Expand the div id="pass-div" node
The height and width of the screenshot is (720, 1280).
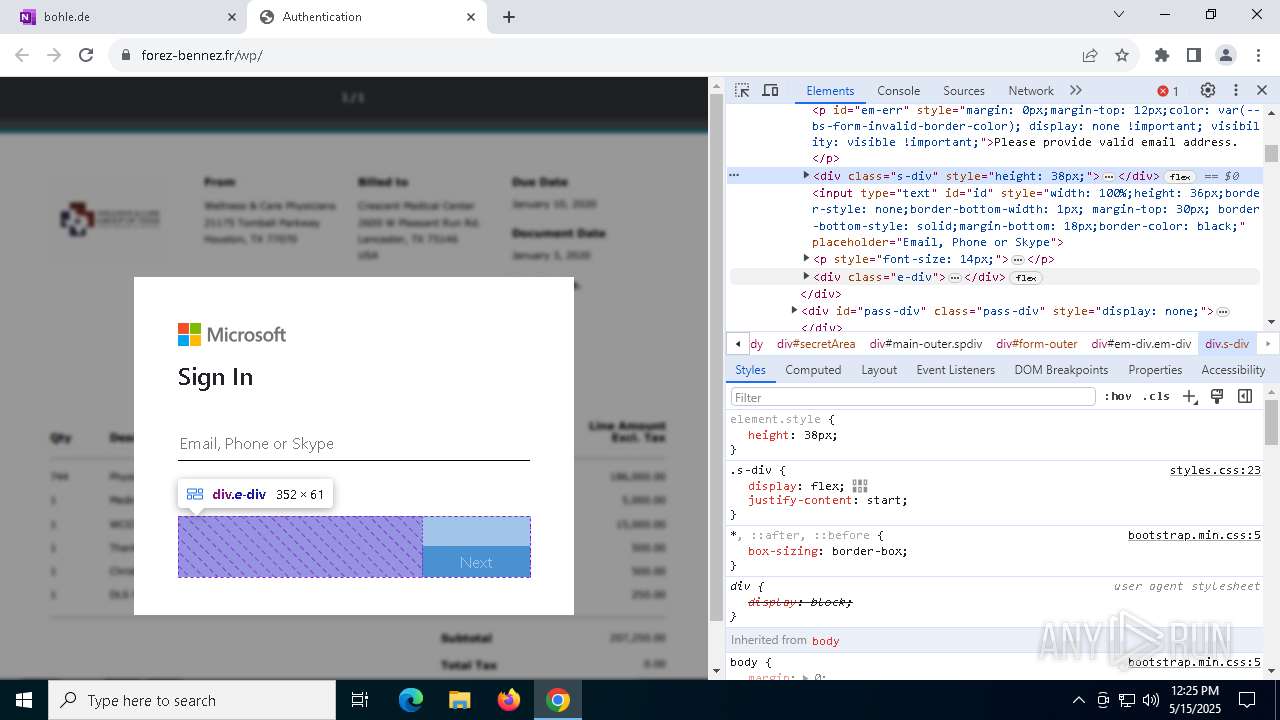click(794, 311)
